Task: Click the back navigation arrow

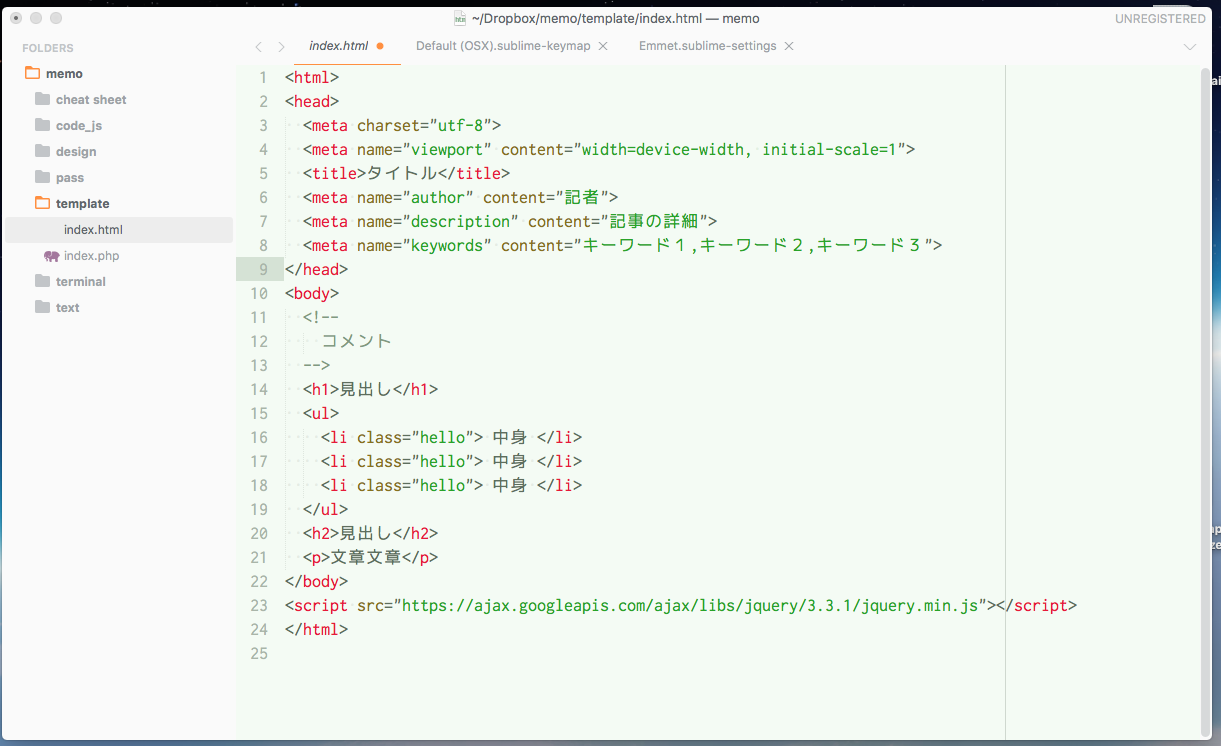Action: click(258, 46)
